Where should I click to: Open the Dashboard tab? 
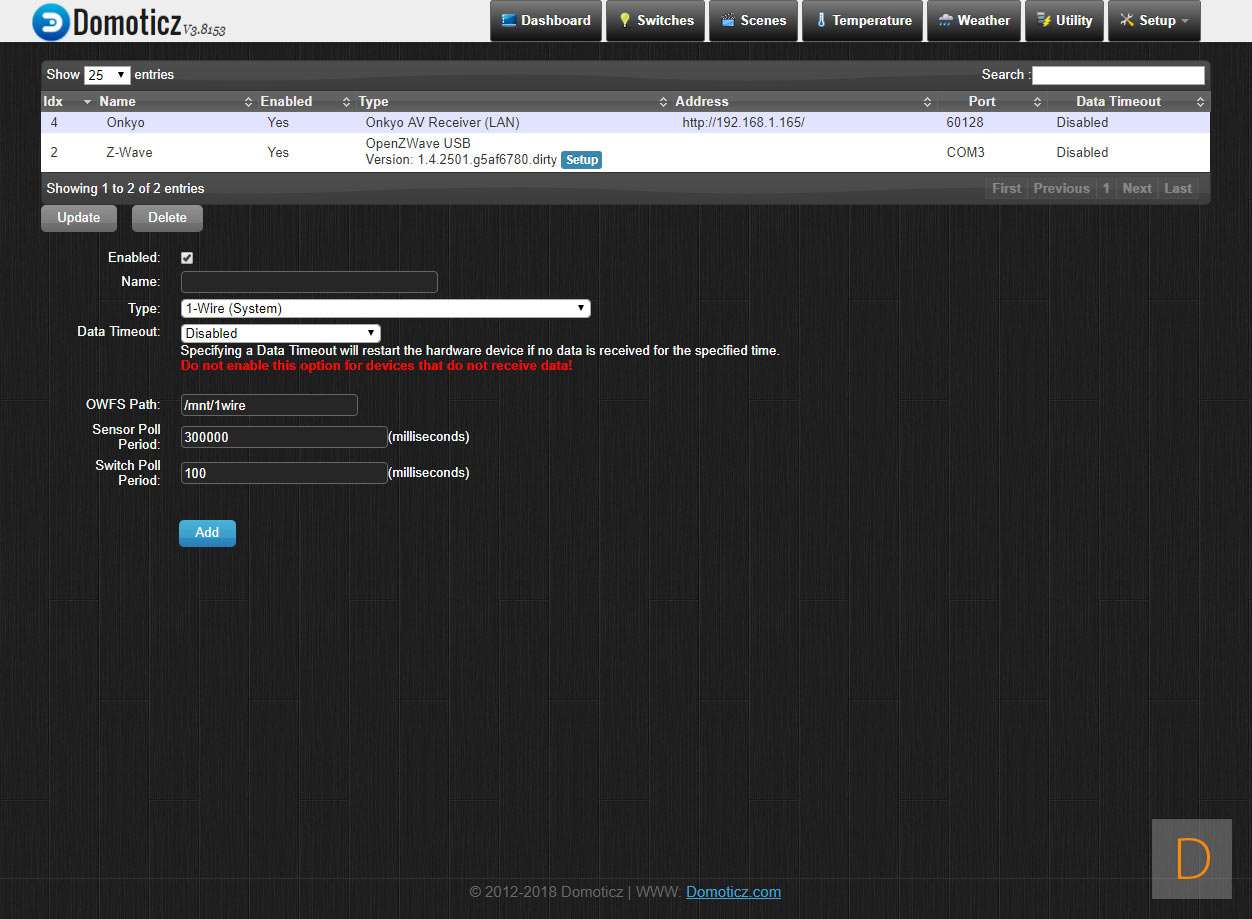click(546, 21)
